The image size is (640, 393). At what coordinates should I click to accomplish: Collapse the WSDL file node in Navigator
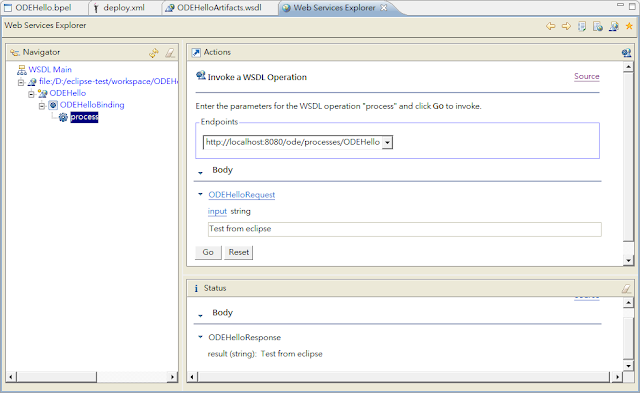21,82
